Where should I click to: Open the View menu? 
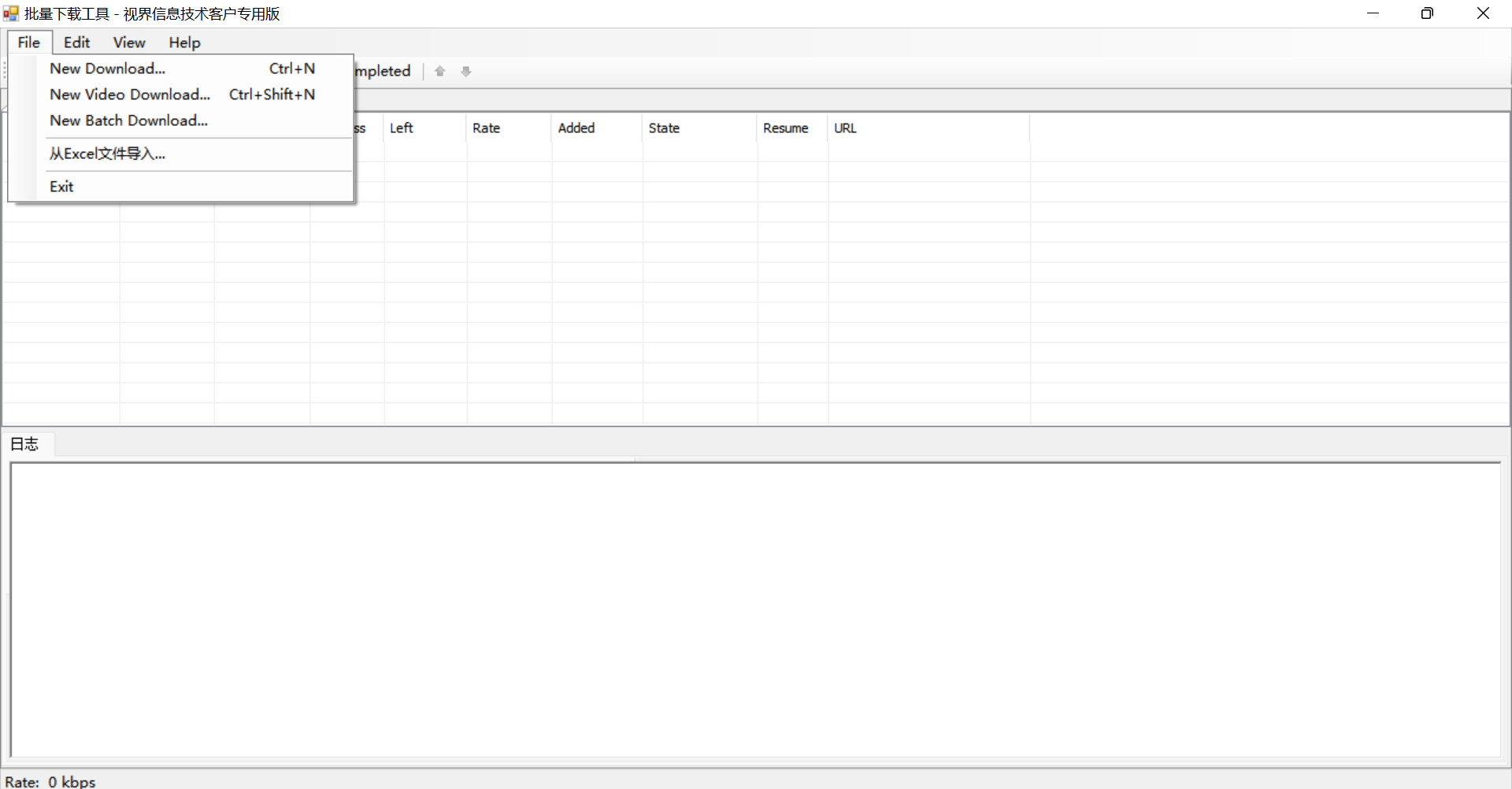click(129, 43)
